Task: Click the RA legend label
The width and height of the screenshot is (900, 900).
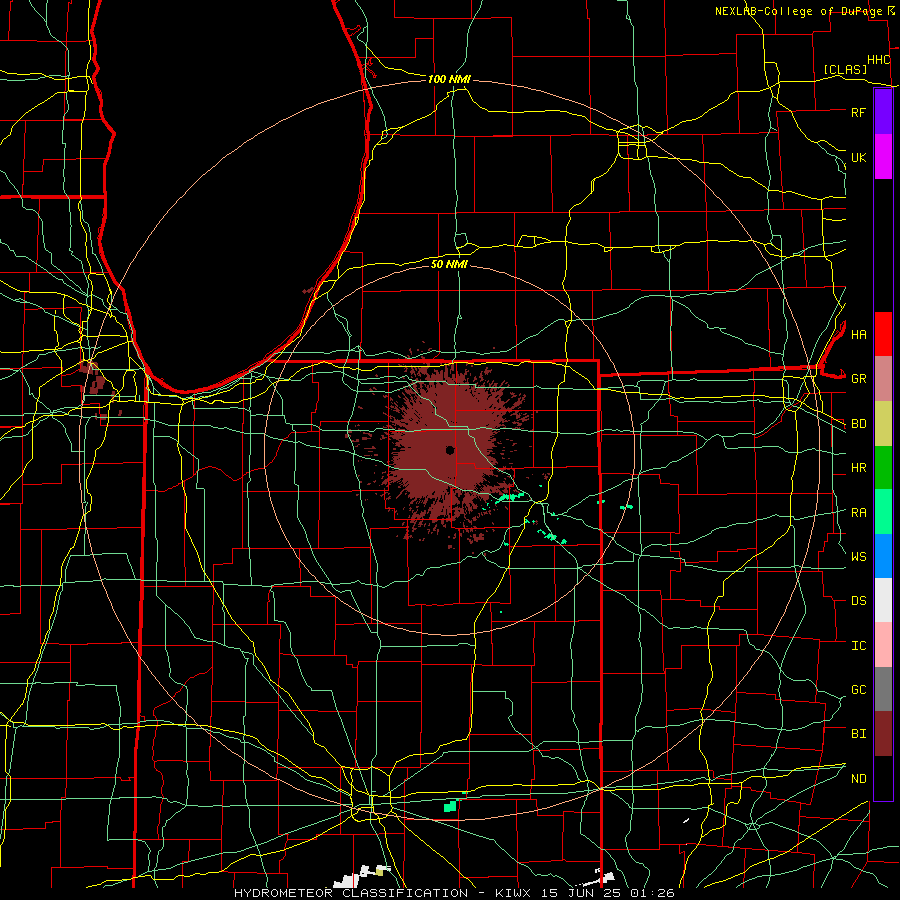Action: coord(858,513)
